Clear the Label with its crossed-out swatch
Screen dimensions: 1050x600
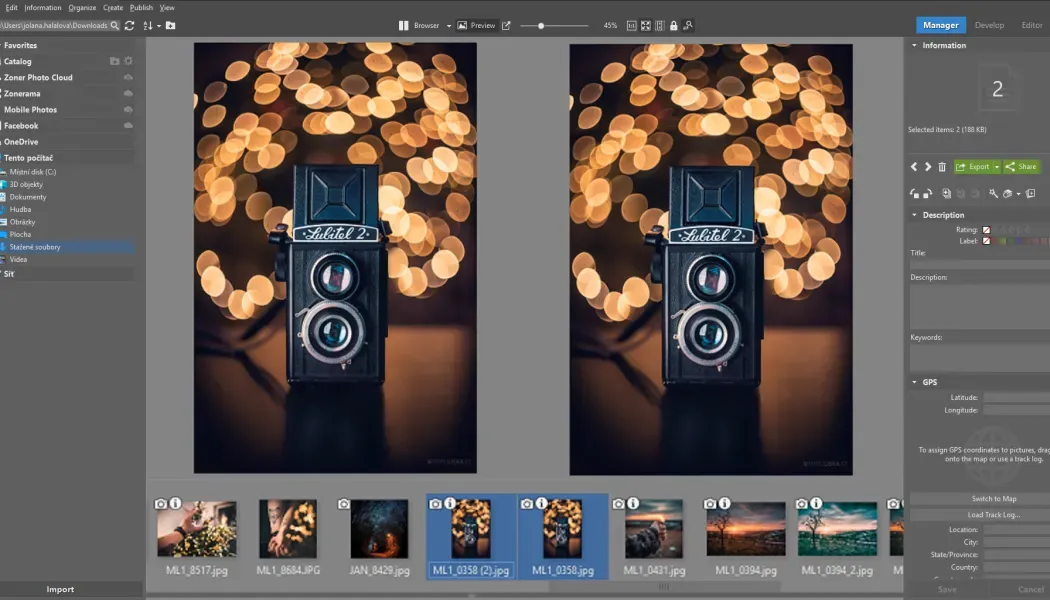tap(986, 240)
